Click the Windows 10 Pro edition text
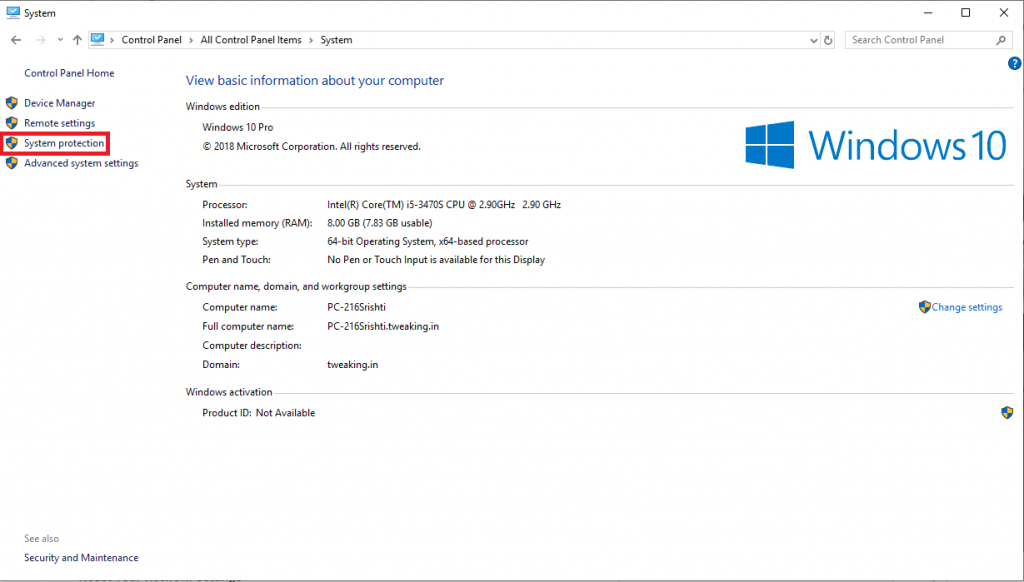Viewport: 1024px width, 582px height. click(x=238, y=127)
